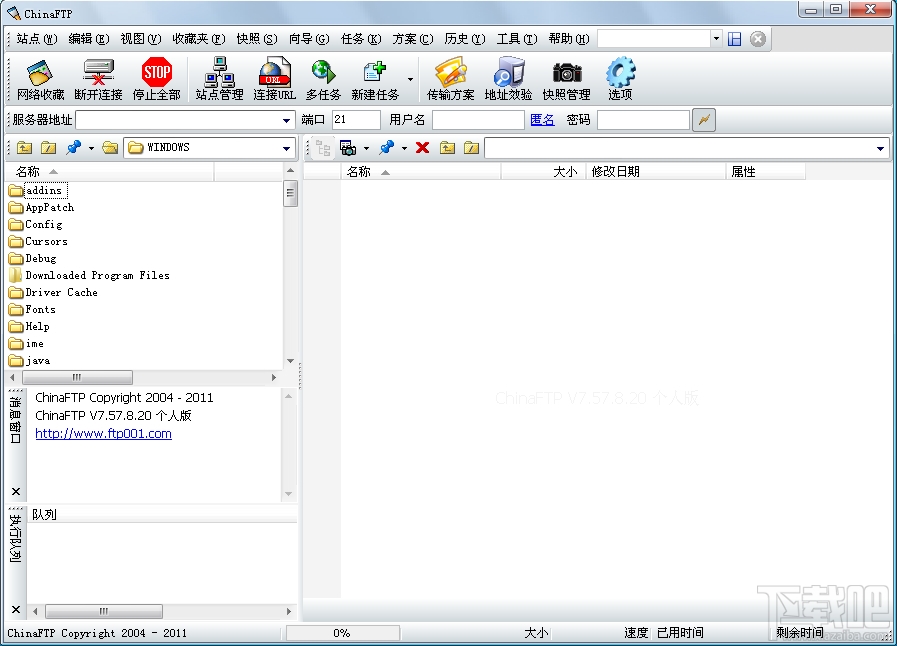Image resolution: width=897 pixels, height=646 pixels.
Task: Click the remote pane snapshot camera icon
Action: [x=348, y=148]
